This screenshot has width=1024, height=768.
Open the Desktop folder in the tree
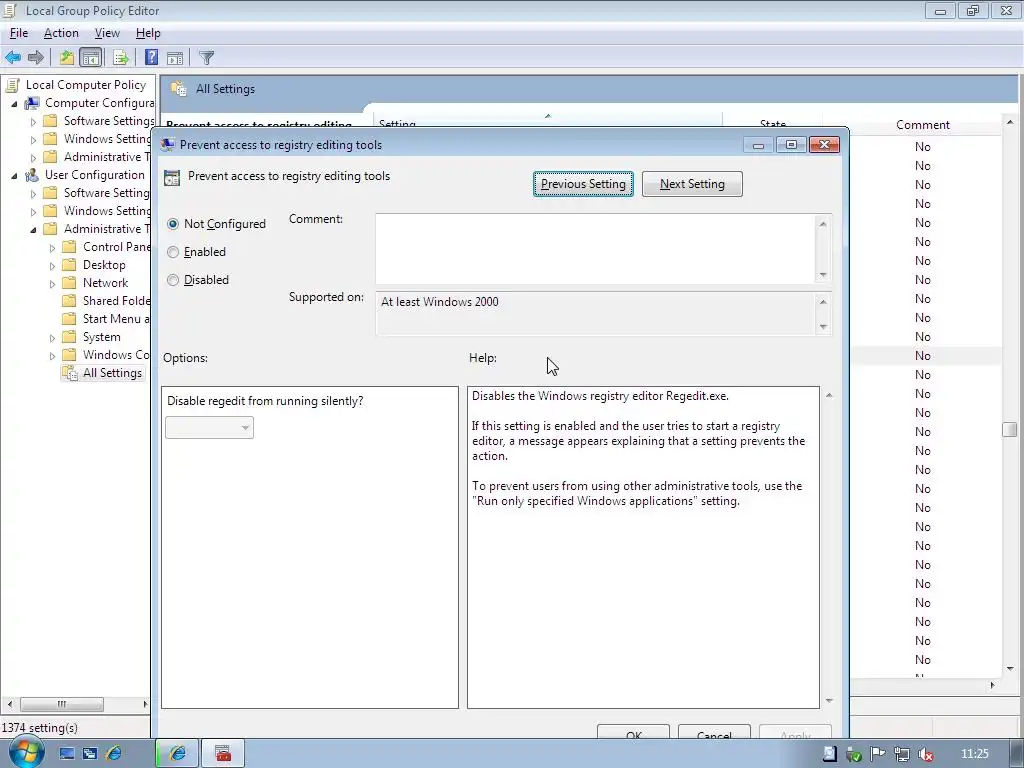pyautogui.click(x=104, y=265)
